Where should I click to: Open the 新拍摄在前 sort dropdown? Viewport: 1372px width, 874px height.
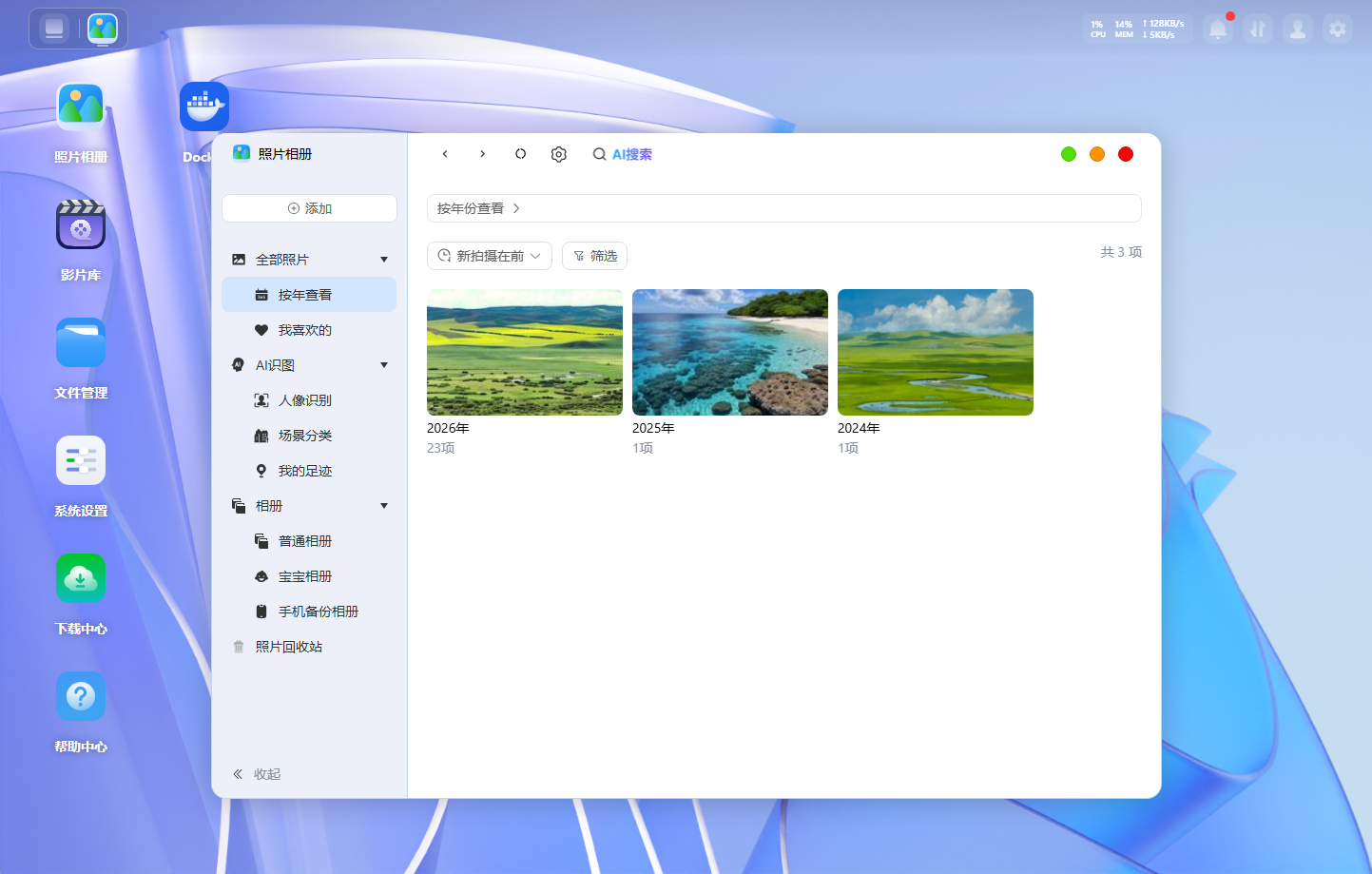click(490, 256)
